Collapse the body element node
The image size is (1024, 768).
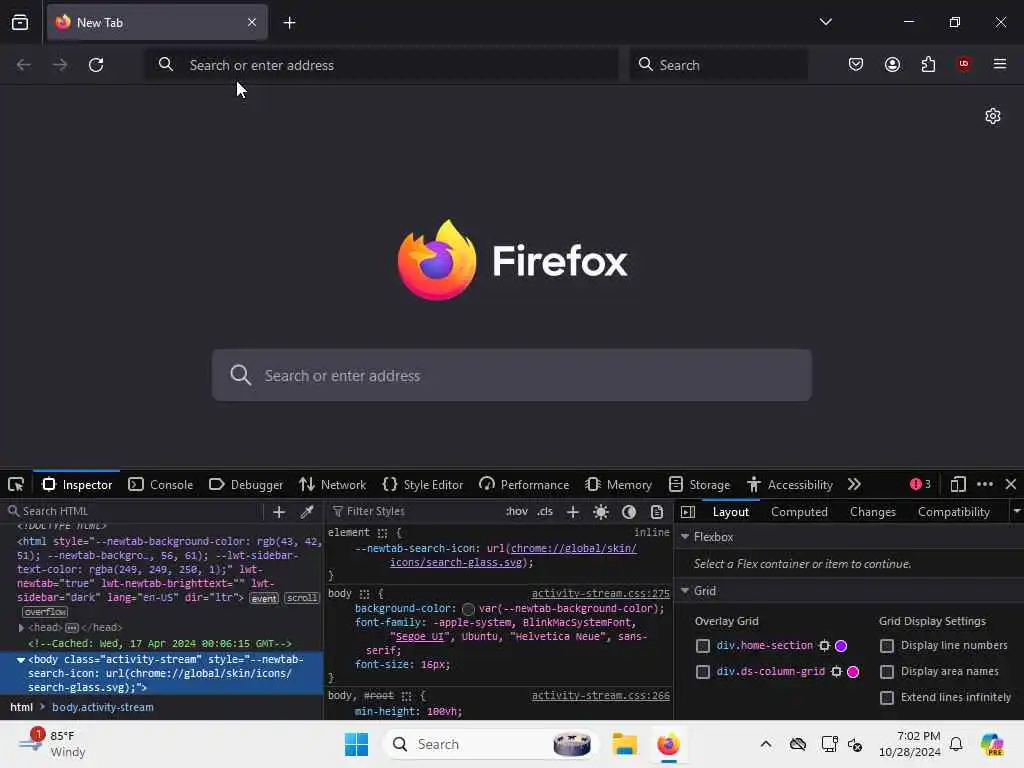pos(21,660)
